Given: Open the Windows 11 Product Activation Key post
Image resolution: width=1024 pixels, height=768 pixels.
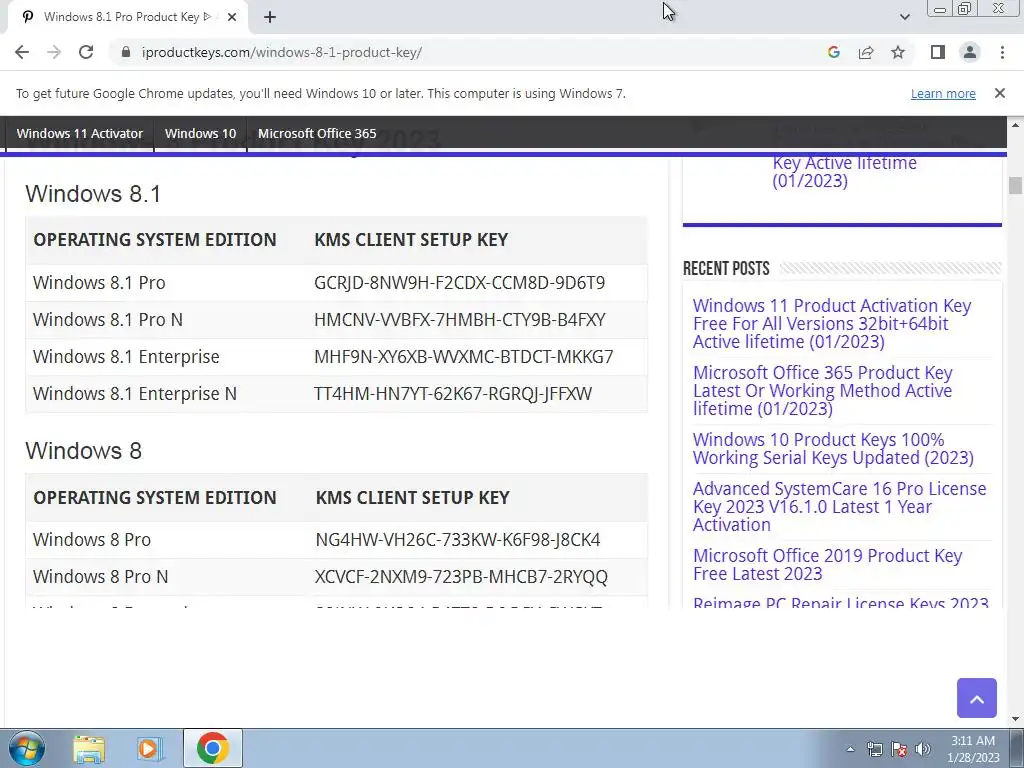Looking at the screenshot, I should point(832,323).
